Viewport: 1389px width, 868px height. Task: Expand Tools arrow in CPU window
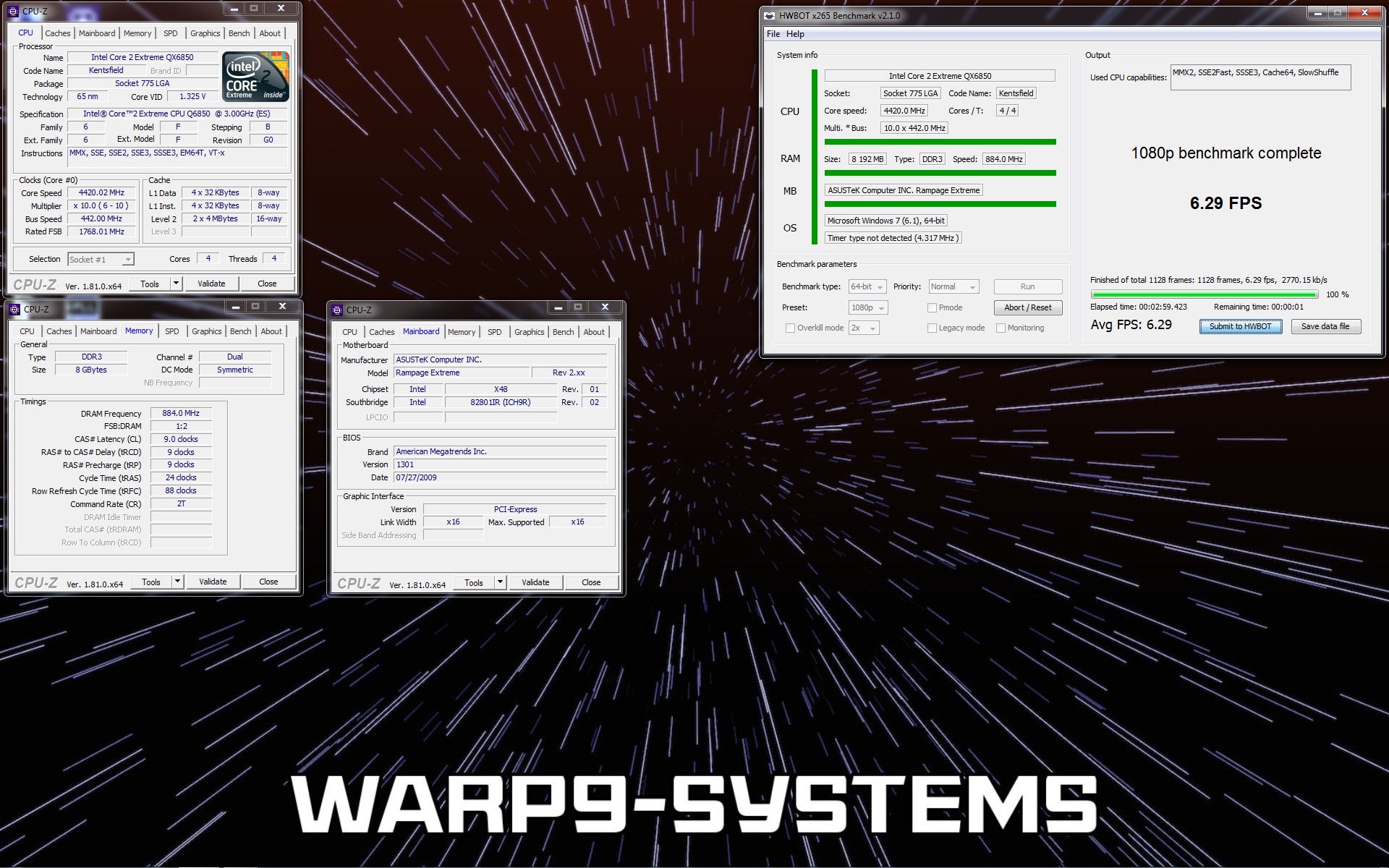pyautogui.click(x=176, y=284)
